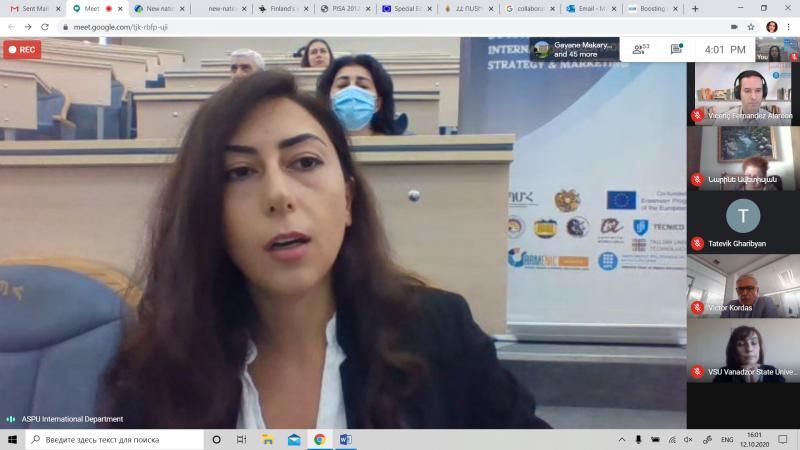Open the participants list icon
Viewport: 800px width, 450px height.
click(x=640, y=49)
